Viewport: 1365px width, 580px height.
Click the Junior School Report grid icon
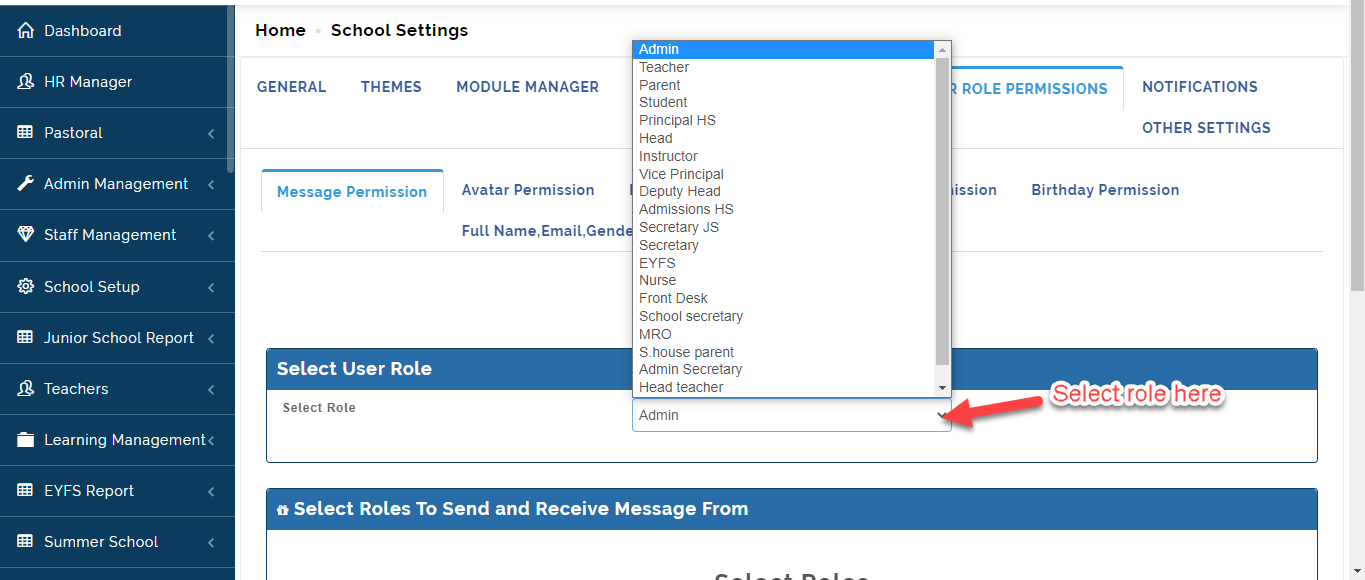tap(25, 338)
